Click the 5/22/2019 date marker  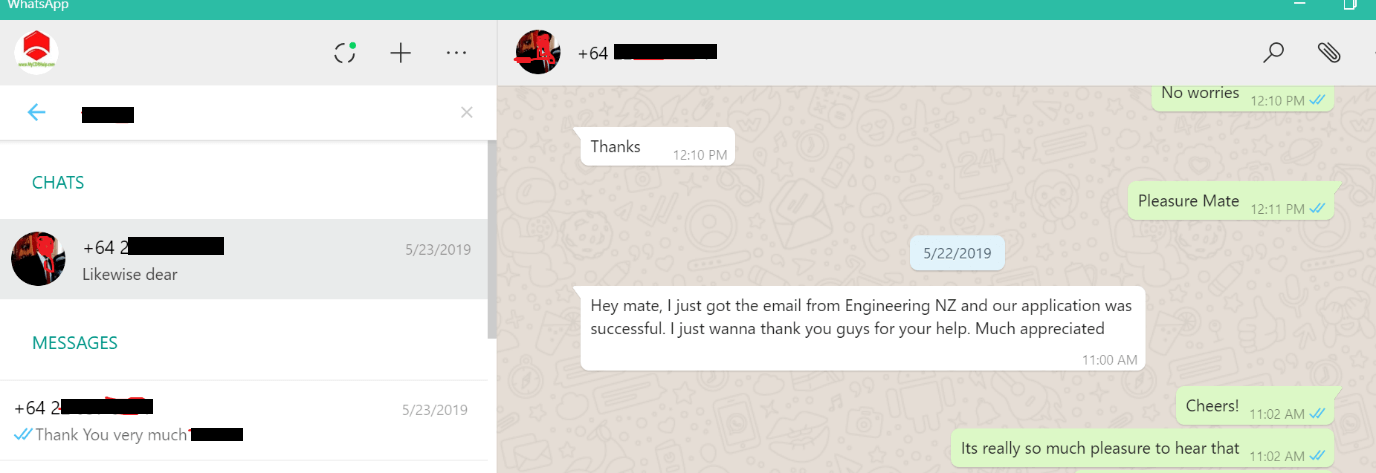click(x=957, y=253)
